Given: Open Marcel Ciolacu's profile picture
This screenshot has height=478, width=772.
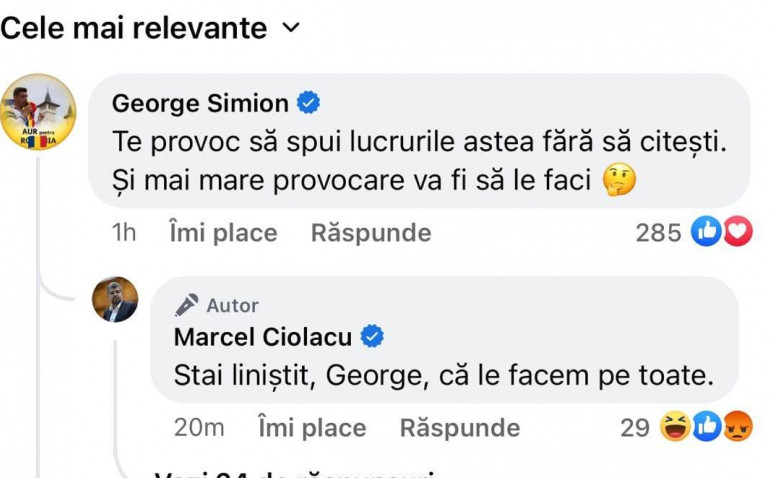Looking at the screenshot, I should pos(115,299).
